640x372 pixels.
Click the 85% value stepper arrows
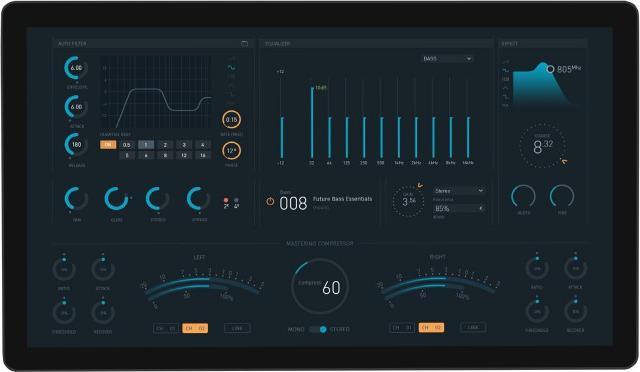(x=481, y=208)
